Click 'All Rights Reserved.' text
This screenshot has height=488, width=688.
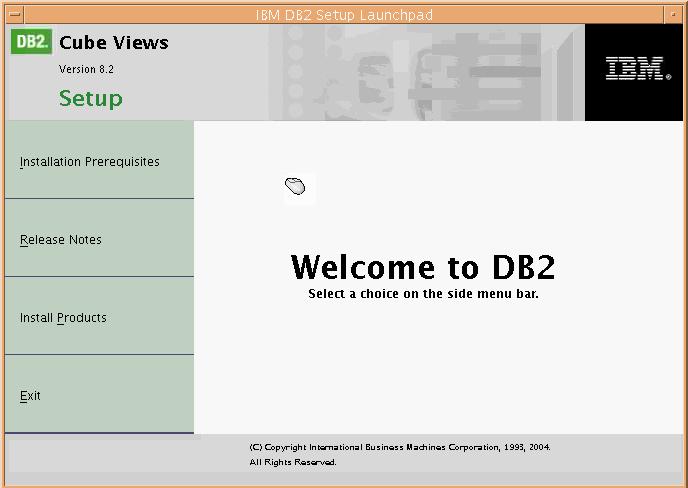[293, 462]
